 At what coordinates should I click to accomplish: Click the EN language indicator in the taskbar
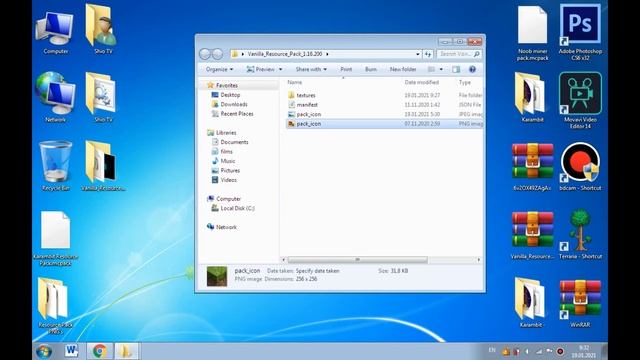(x=492, y=350)
